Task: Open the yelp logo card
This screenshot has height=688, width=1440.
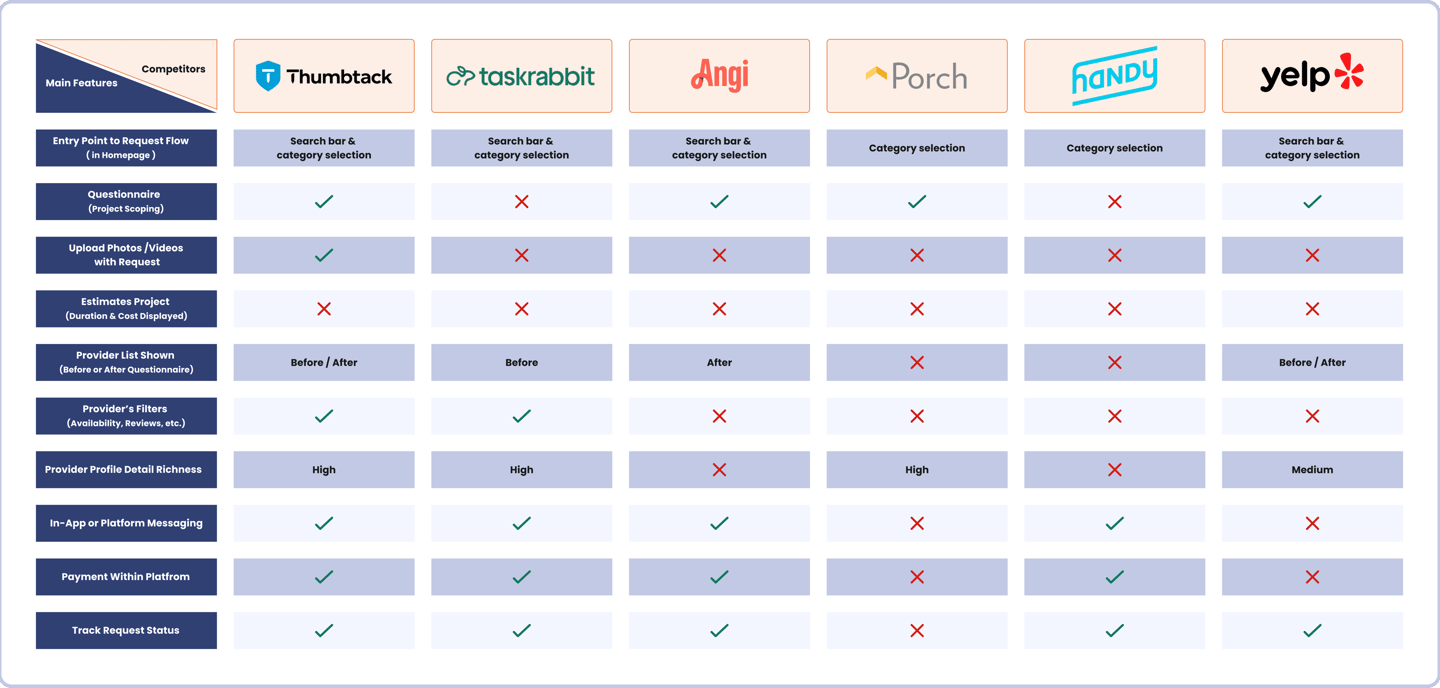Action: pyautogui.click(x=1312, y=76)
